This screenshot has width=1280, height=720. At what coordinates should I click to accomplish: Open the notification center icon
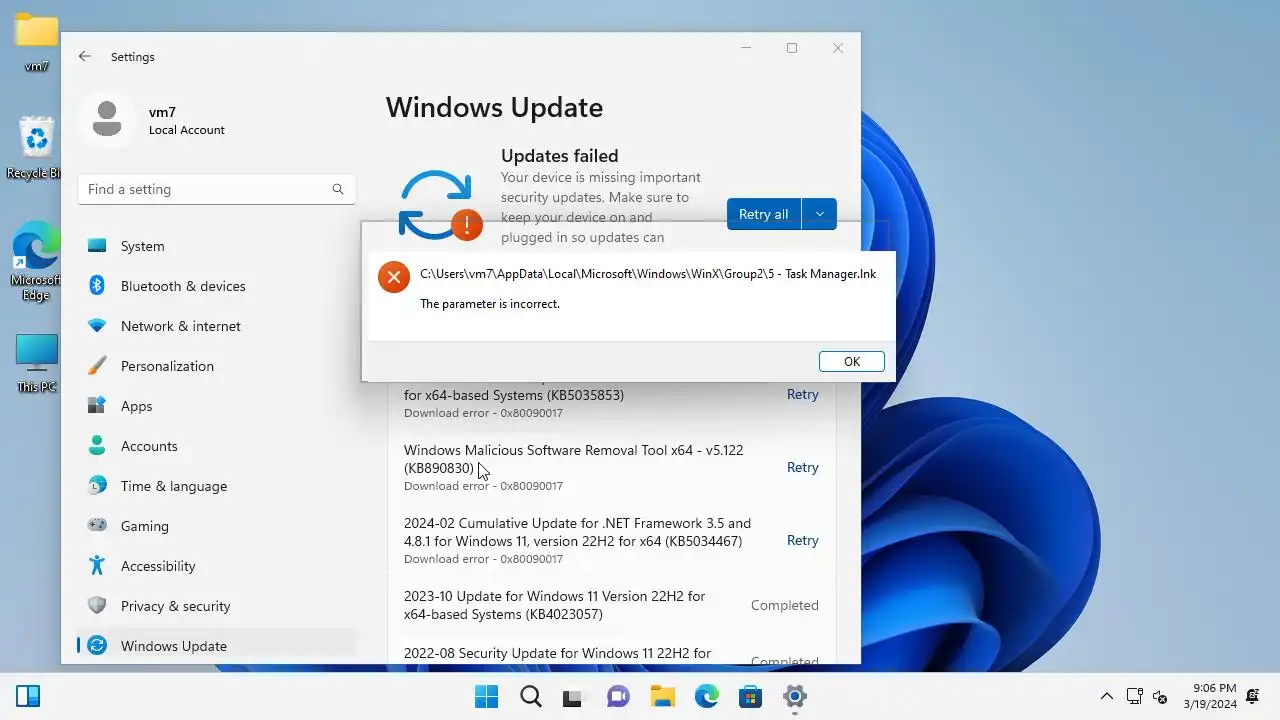pyautogui.click(x=1253, y=696)
